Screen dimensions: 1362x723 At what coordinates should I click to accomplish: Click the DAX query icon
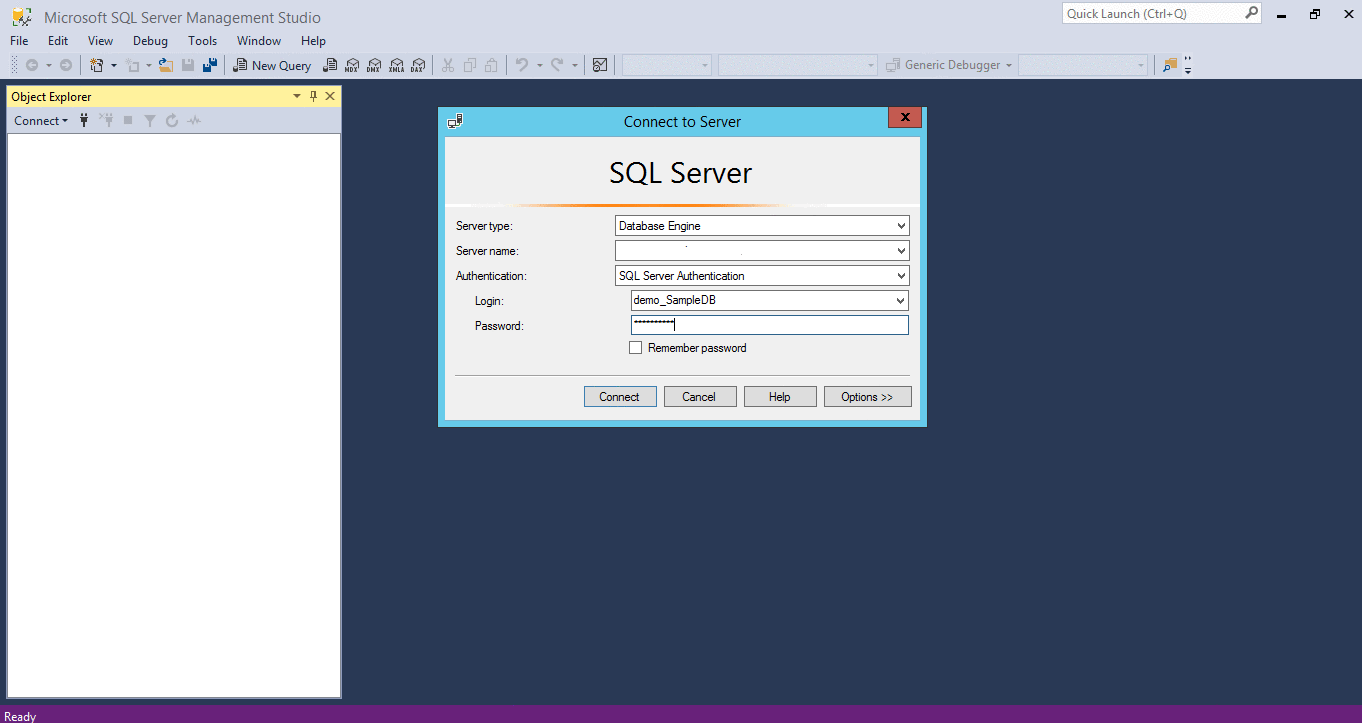click(418, 65)
